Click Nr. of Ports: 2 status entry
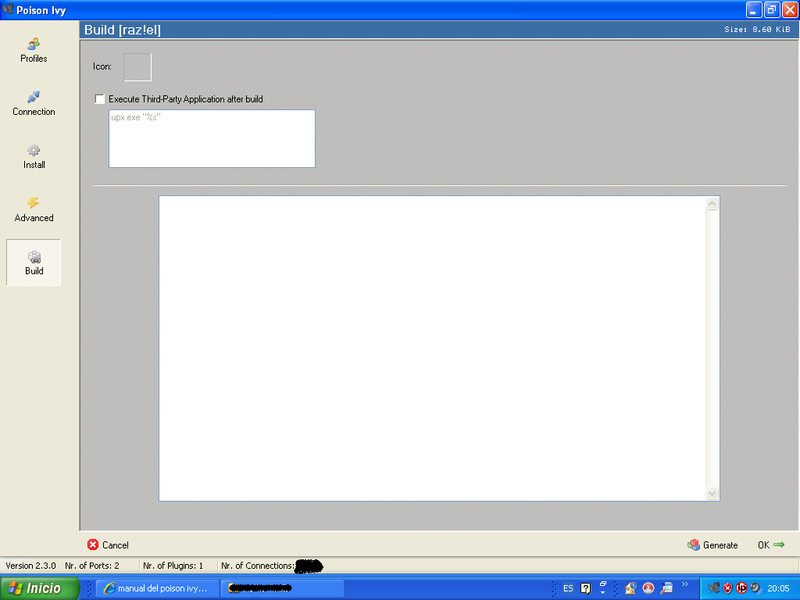Image resolution: width=800 pixels, height=600 pixels. pos(92,565)
